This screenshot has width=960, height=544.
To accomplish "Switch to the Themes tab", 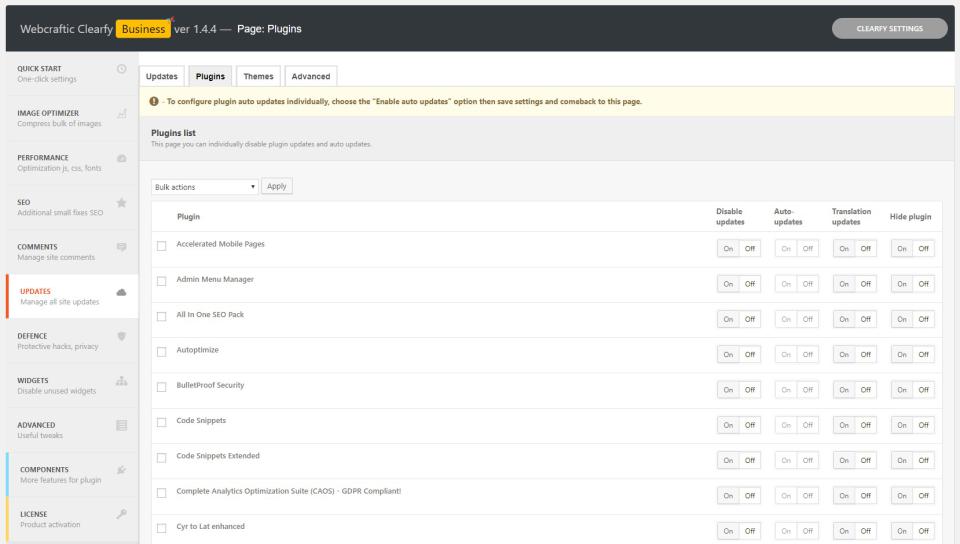I will (x=258, y=76).
